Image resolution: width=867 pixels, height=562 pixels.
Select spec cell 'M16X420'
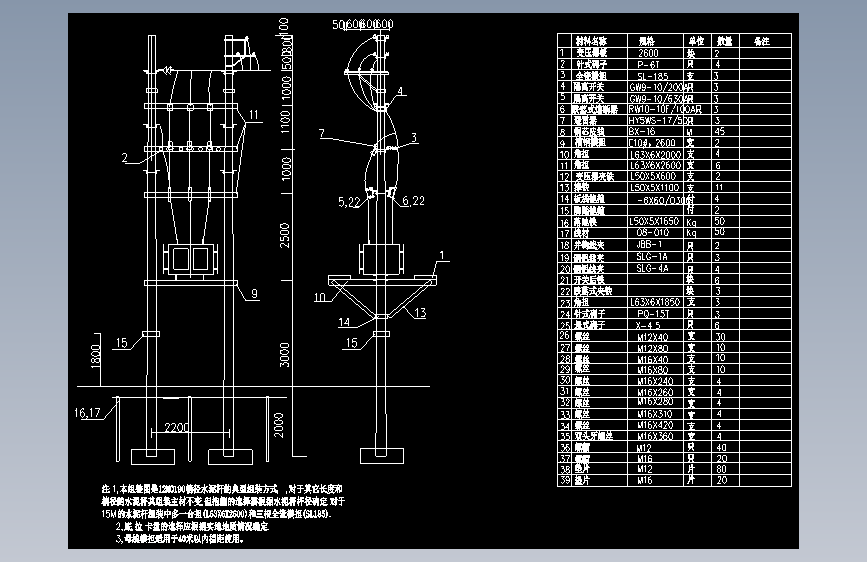click(x=655, y=425)
